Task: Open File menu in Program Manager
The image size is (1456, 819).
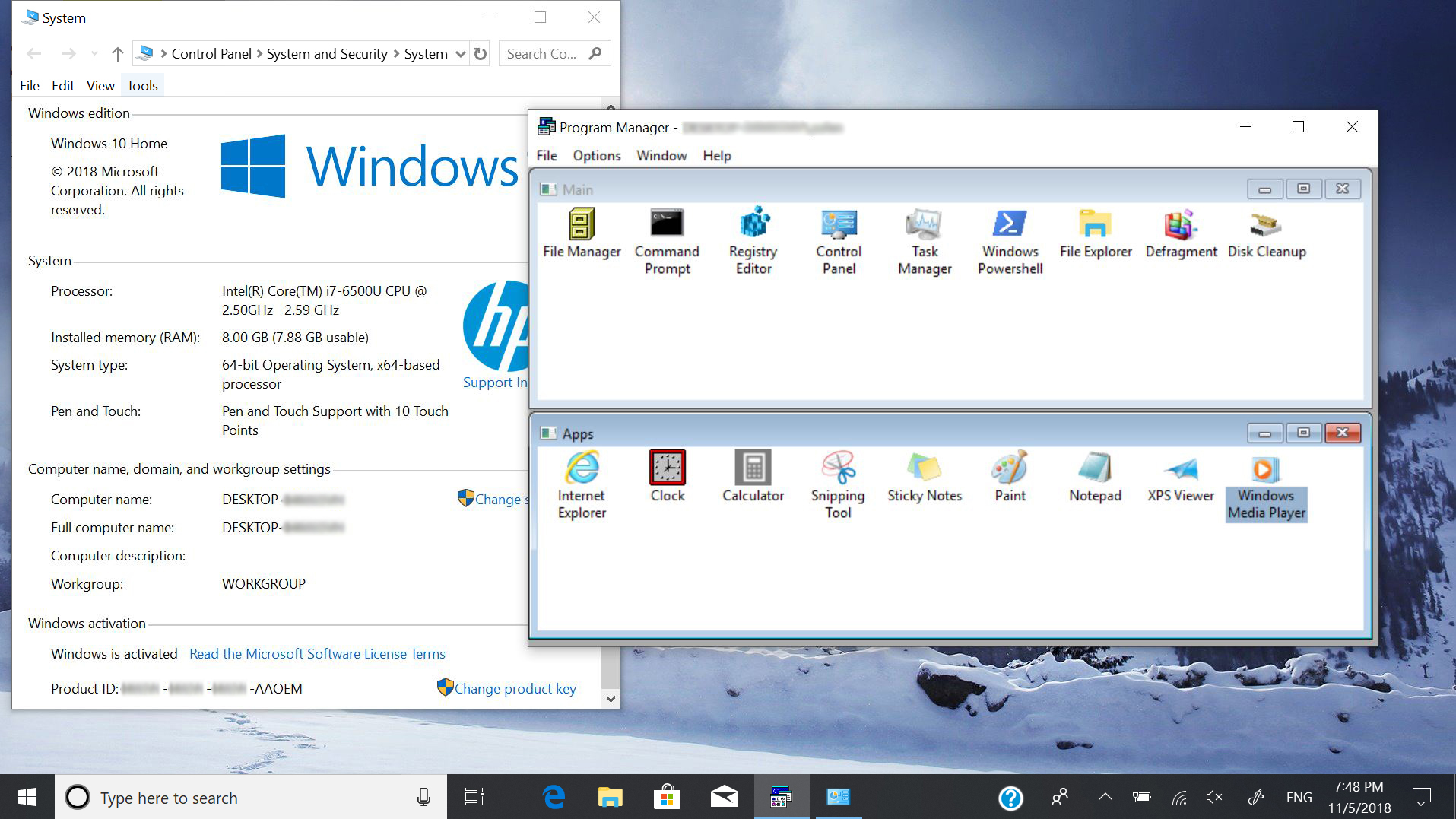Action: 547,156
